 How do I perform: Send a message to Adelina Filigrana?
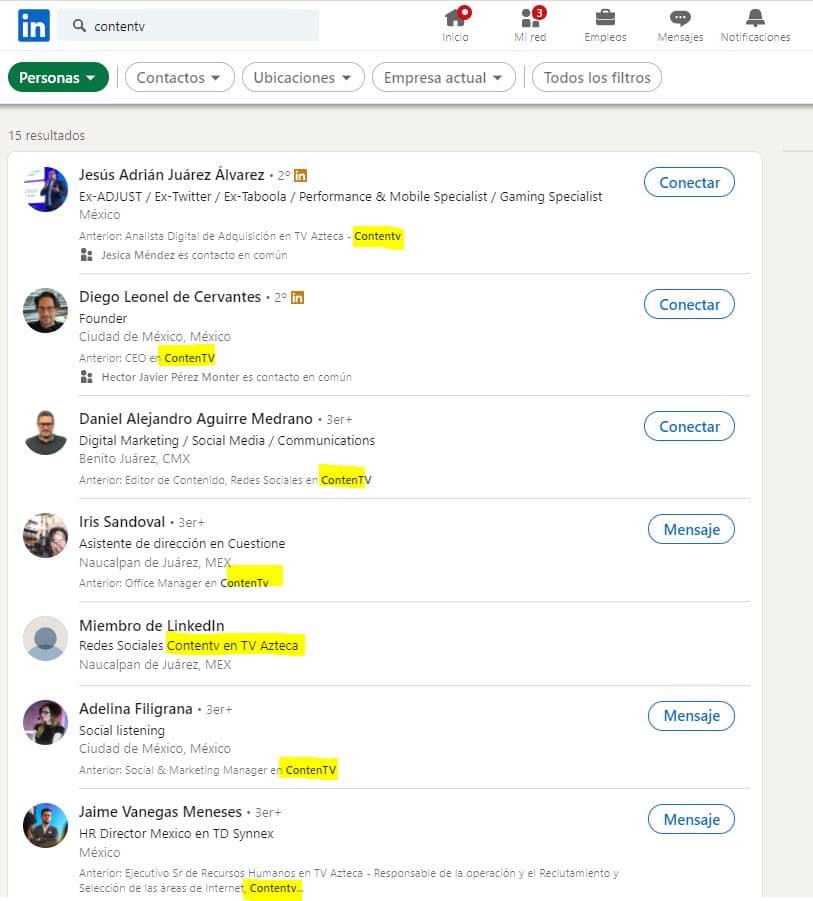[x=691, y=715]
